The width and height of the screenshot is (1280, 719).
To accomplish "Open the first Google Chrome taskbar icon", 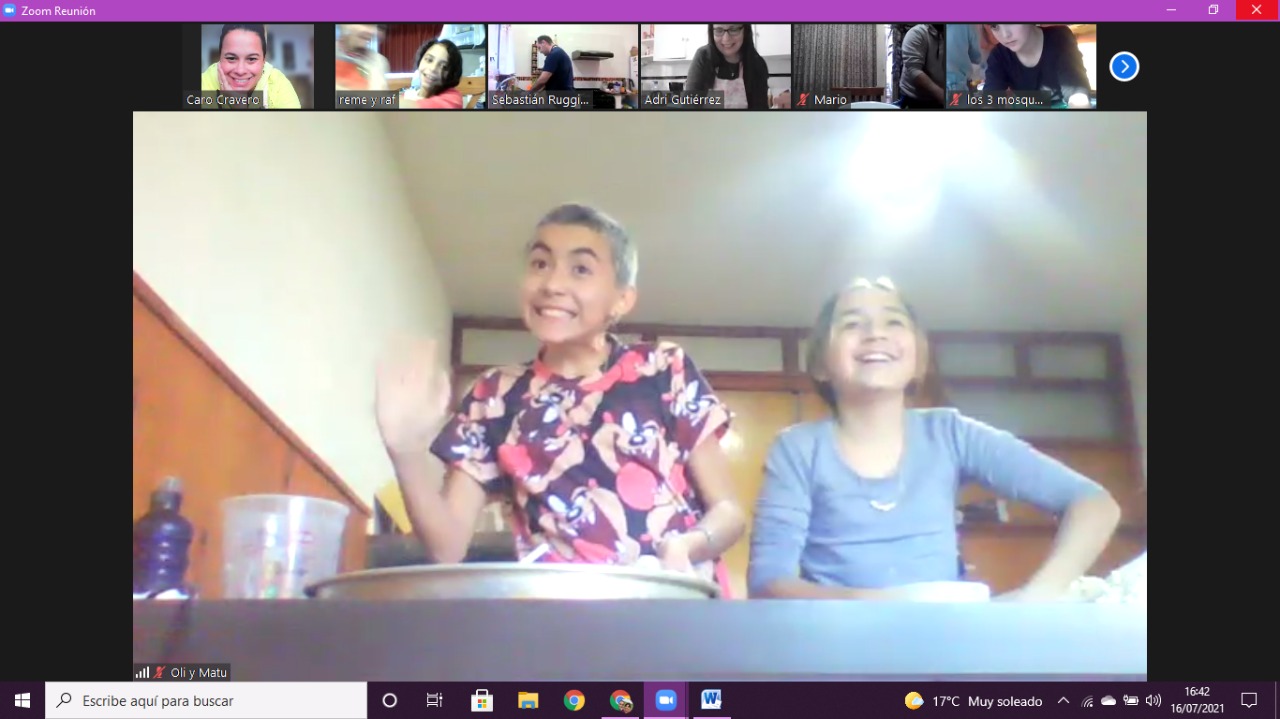I will click(574, 700).
